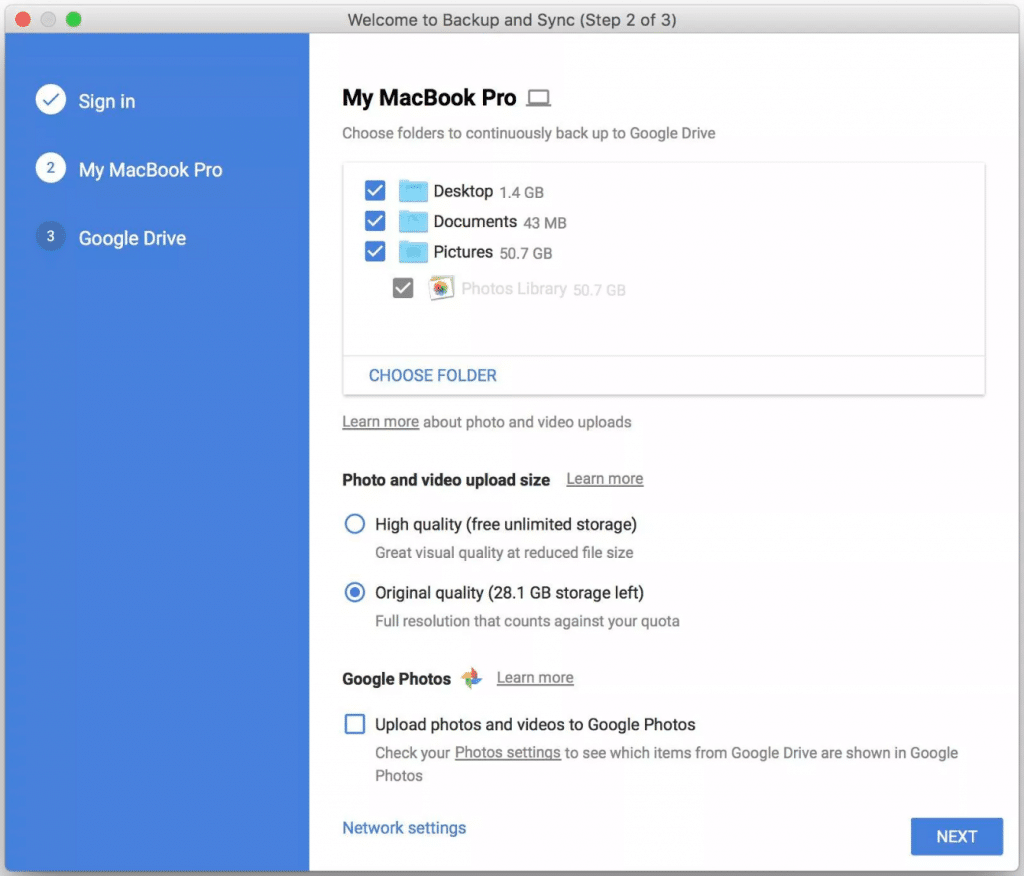This screenshot has height=876, width=1024.
Task: Click the laptop icon beside My MacBook Pro
Action: pos(540,98)
